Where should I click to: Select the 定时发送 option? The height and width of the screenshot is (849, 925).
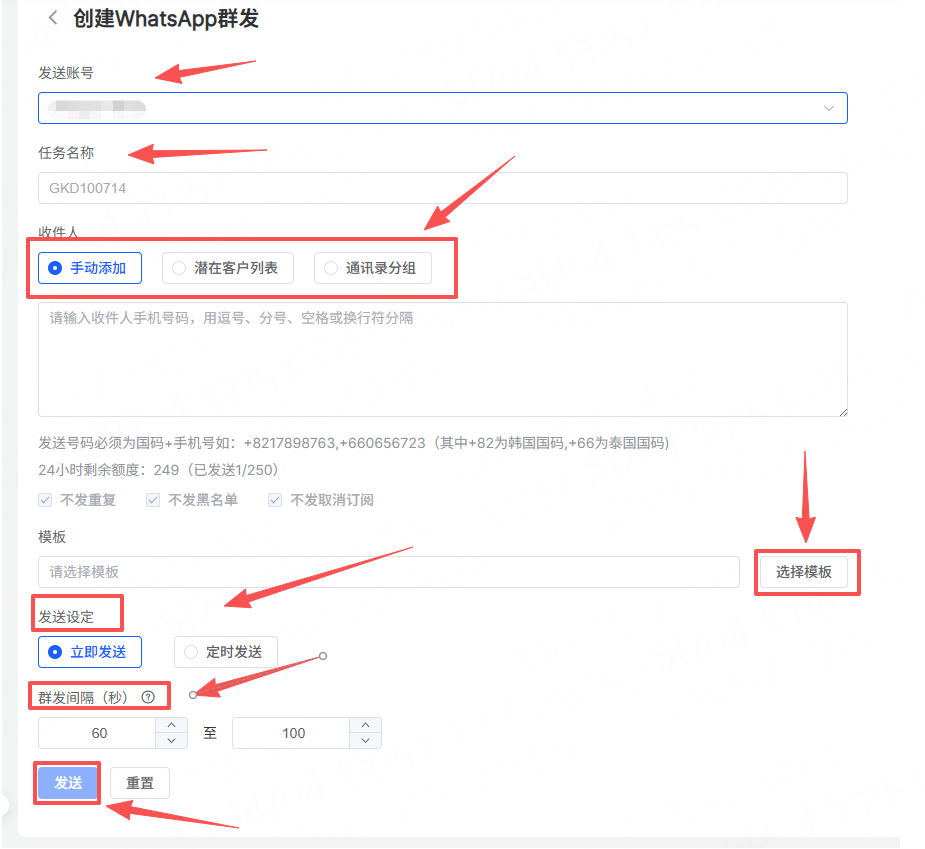click(x=225, y=652)
